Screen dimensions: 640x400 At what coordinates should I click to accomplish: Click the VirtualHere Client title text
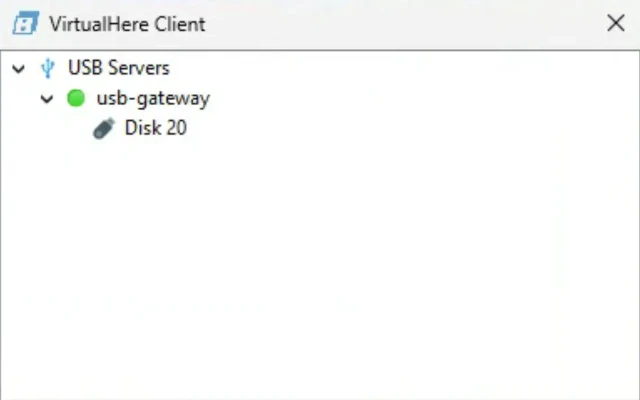pyautogui.click(x=126, y=23)
